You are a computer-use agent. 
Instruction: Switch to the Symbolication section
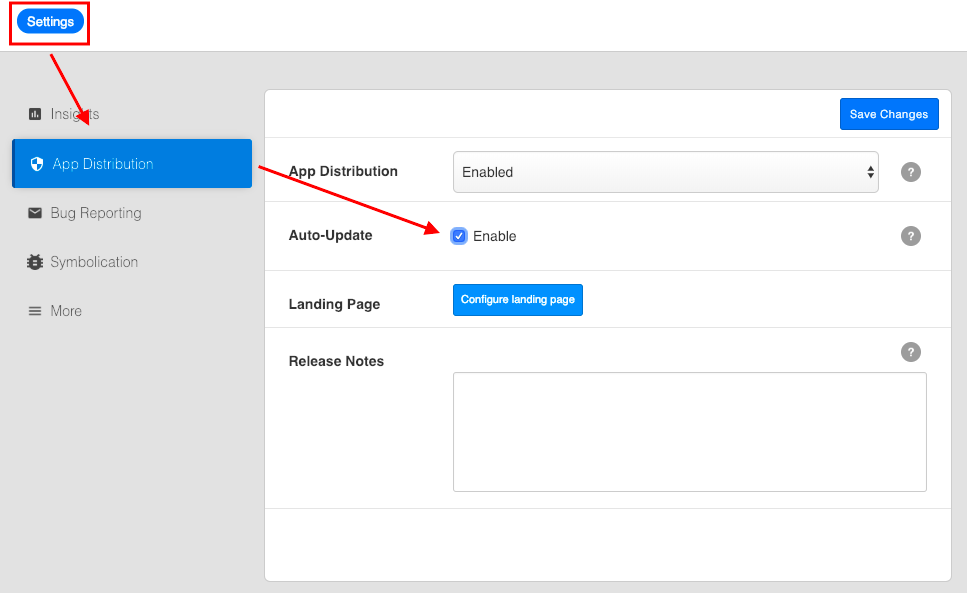click(92, 261)
